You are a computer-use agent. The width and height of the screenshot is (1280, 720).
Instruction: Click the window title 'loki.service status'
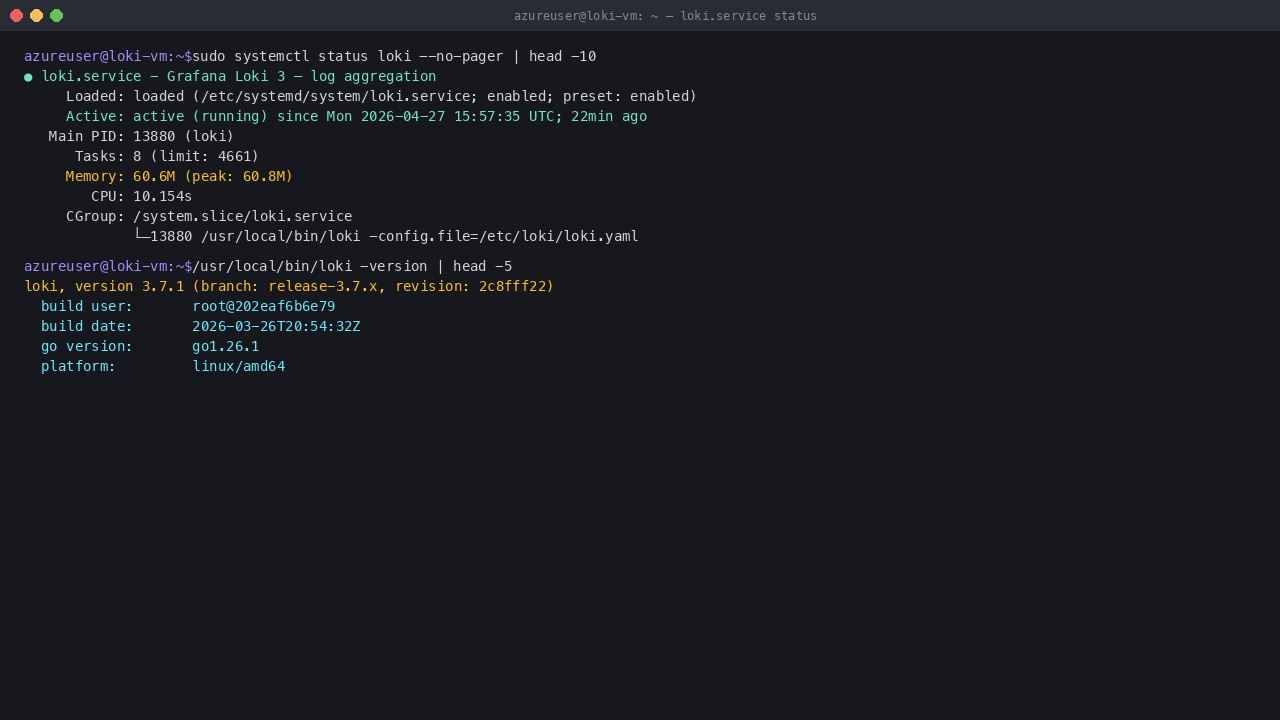tap(748, 16)
